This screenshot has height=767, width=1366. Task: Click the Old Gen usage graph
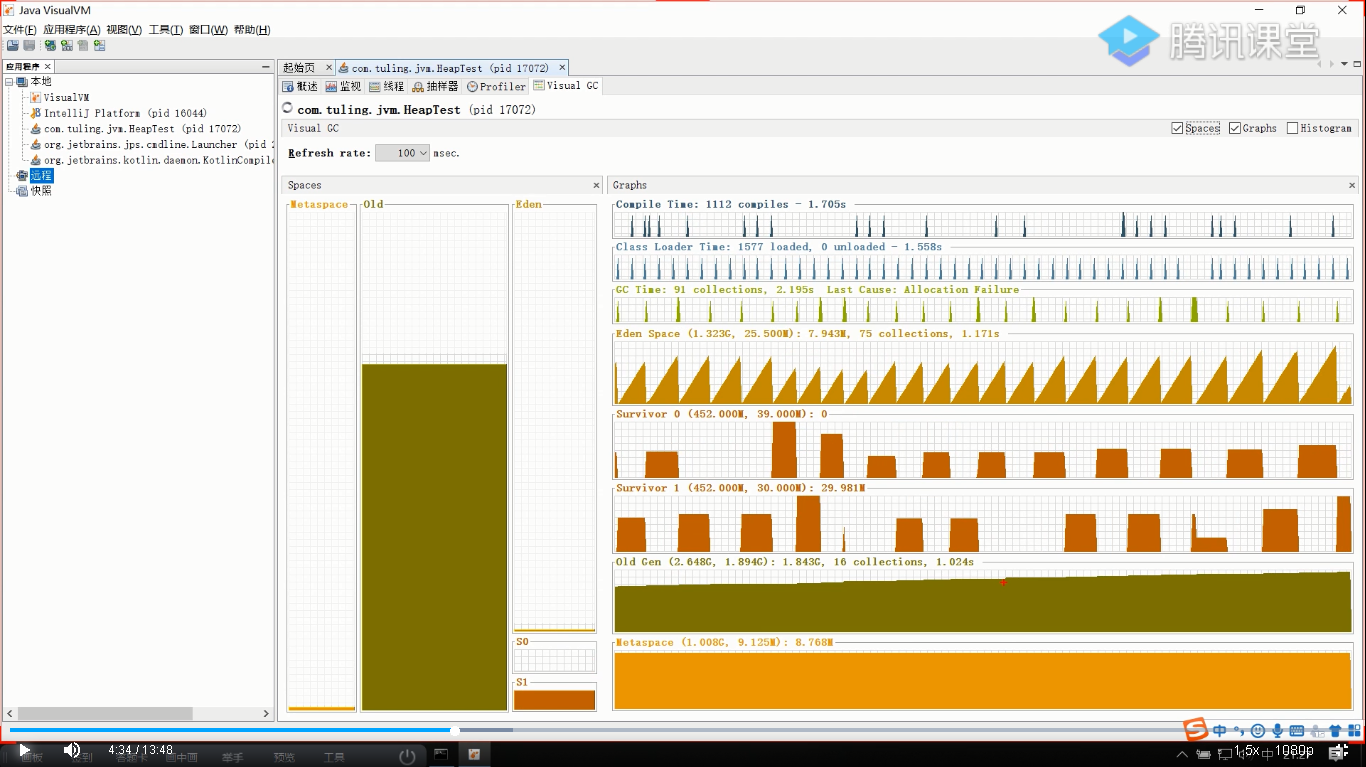tap(982, 603)
